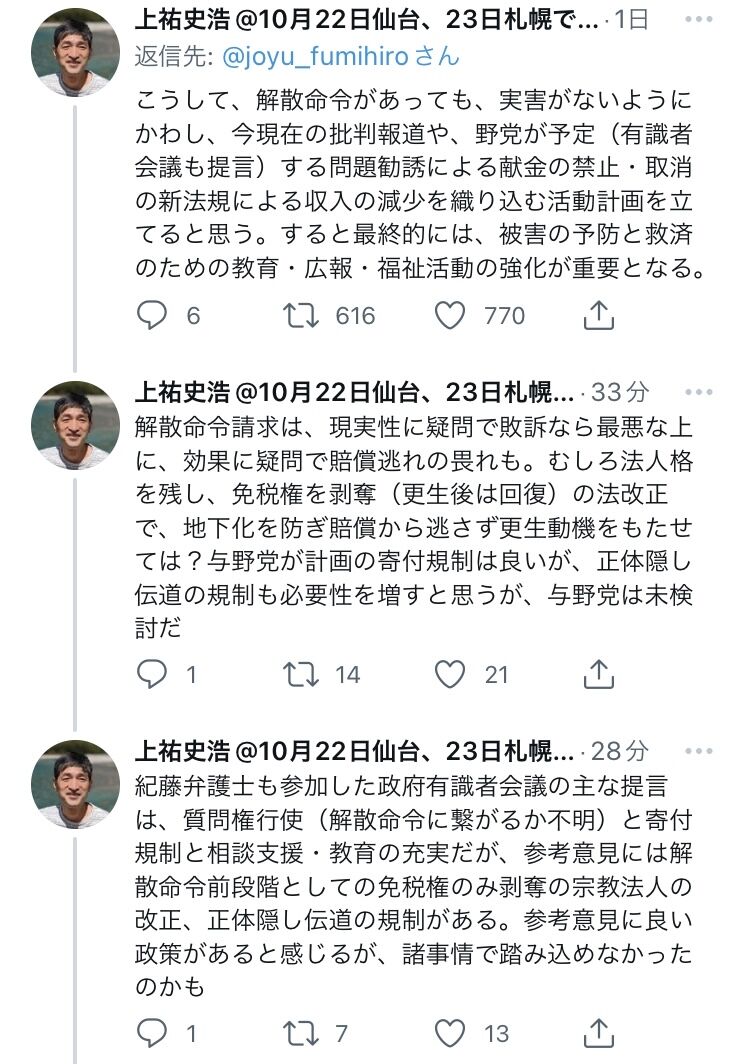Retweet the tweet with 14 retweets

click(x=297, y=675)
